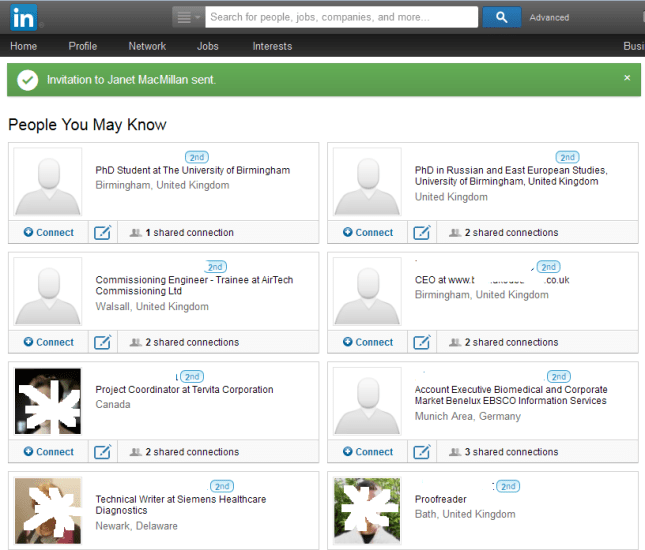Click note icon for CEO card
Image resolution: width=645 pixels, height=550 pixels.
click(422, 342)
